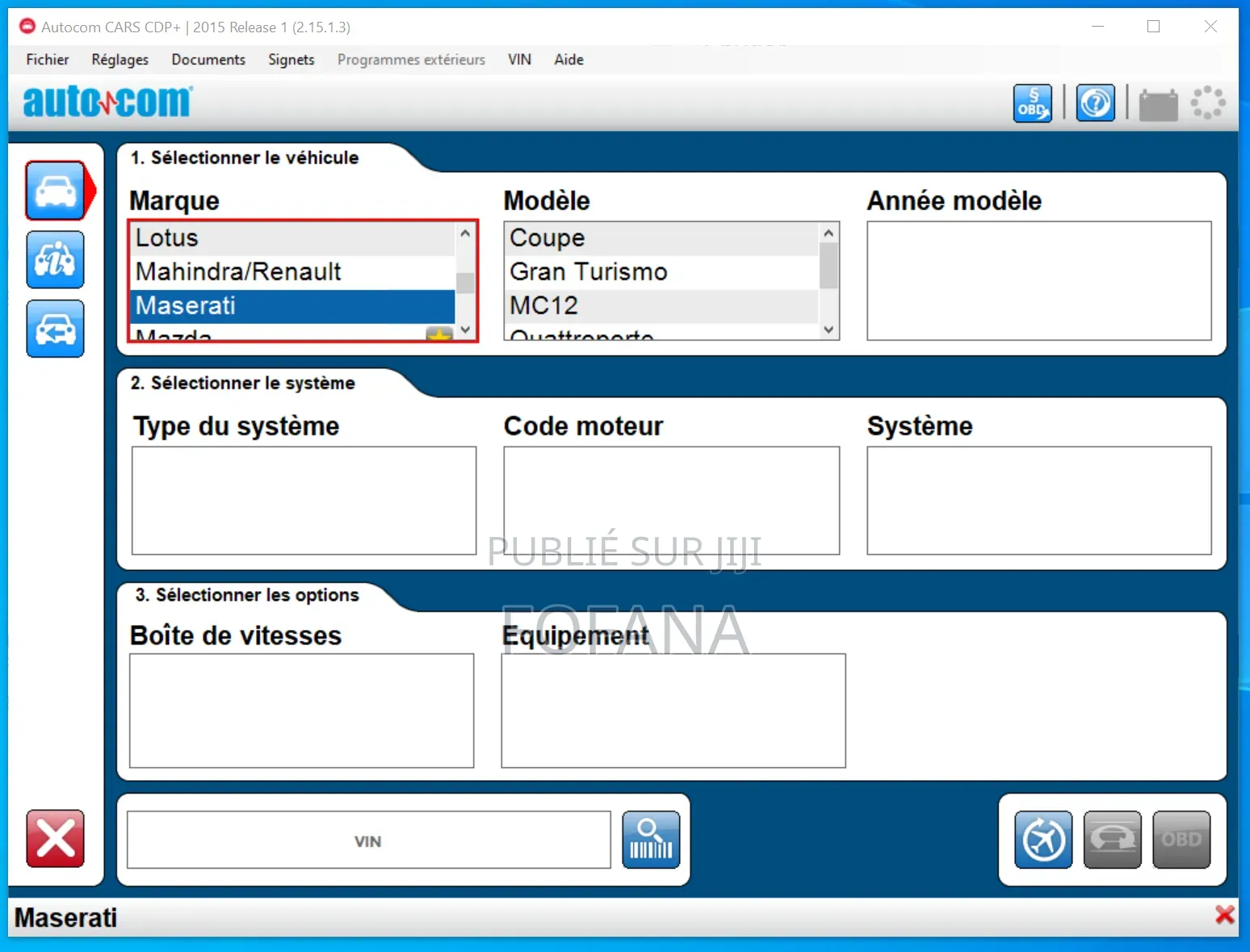Click the Equipement list box
The image size is (1250, 952).
(673, 711)
